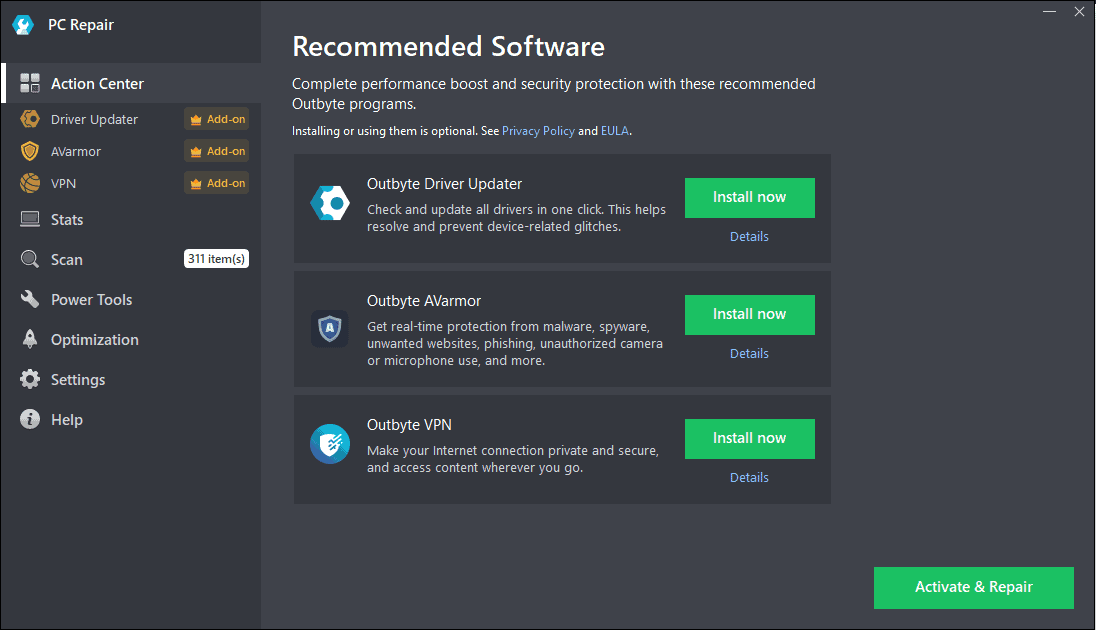
Task: Click the Driver Updater sidebar icon
Action: click(x=30, y=119)
